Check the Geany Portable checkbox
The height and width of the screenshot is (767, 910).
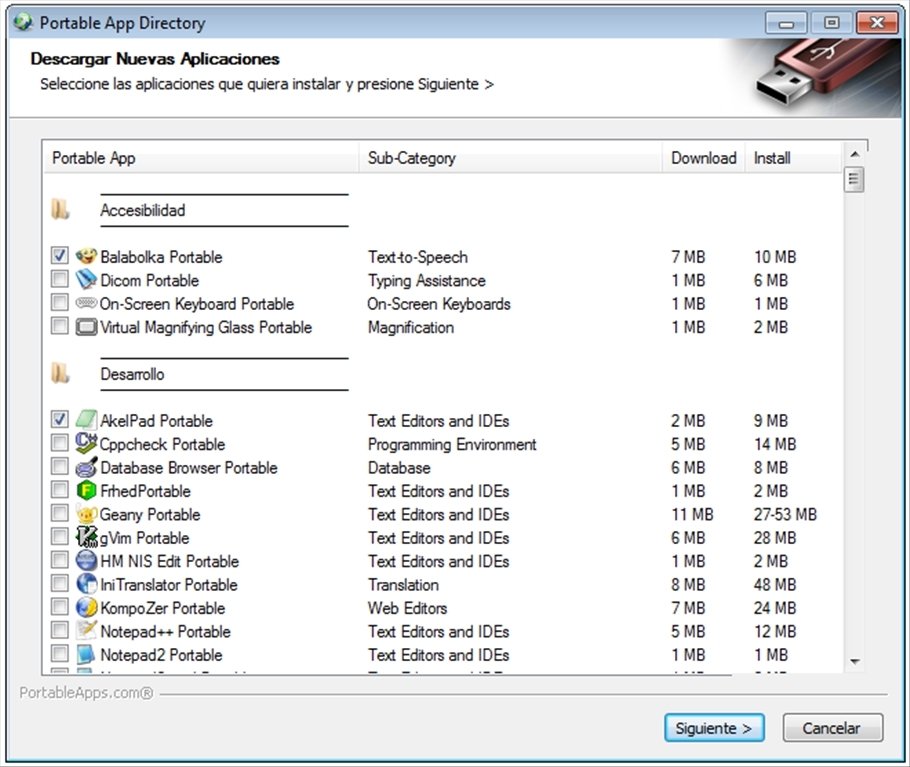click(59, 513)
